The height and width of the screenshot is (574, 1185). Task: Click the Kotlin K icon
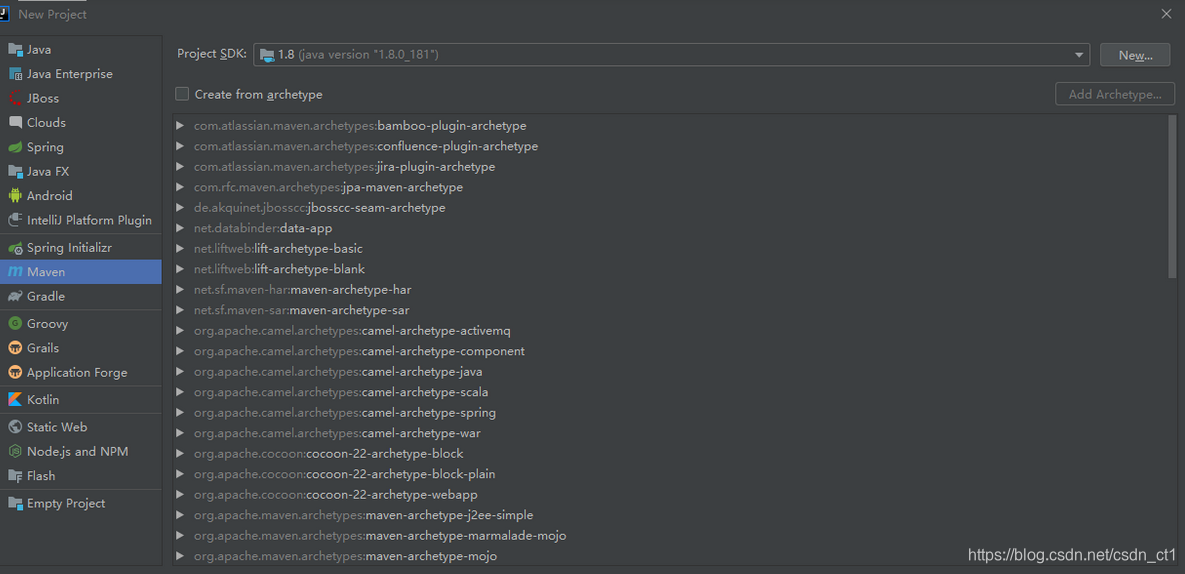(15, 400)
